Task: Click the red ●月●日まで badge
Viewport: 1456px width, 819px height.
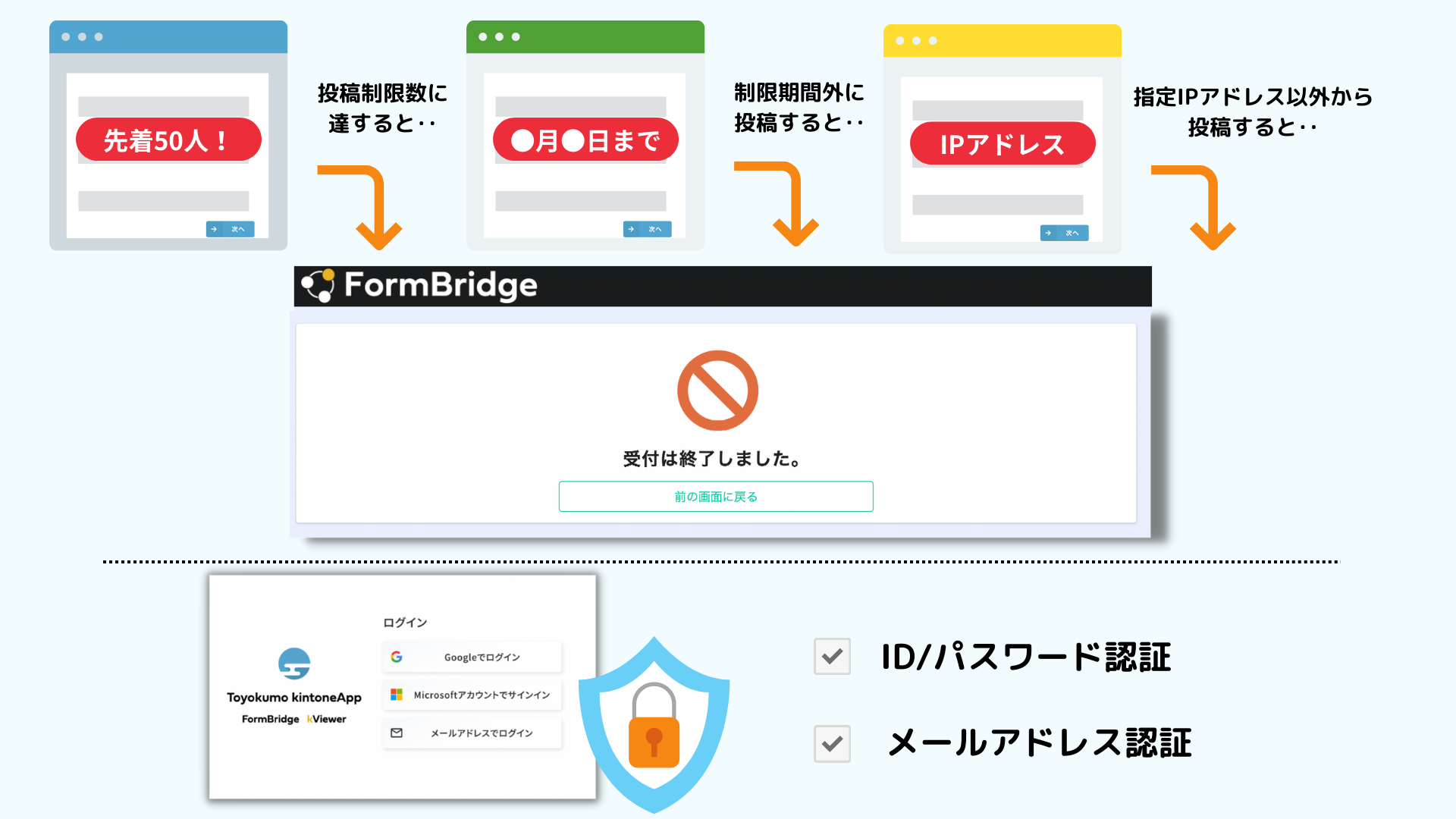Action: (585, 140)
